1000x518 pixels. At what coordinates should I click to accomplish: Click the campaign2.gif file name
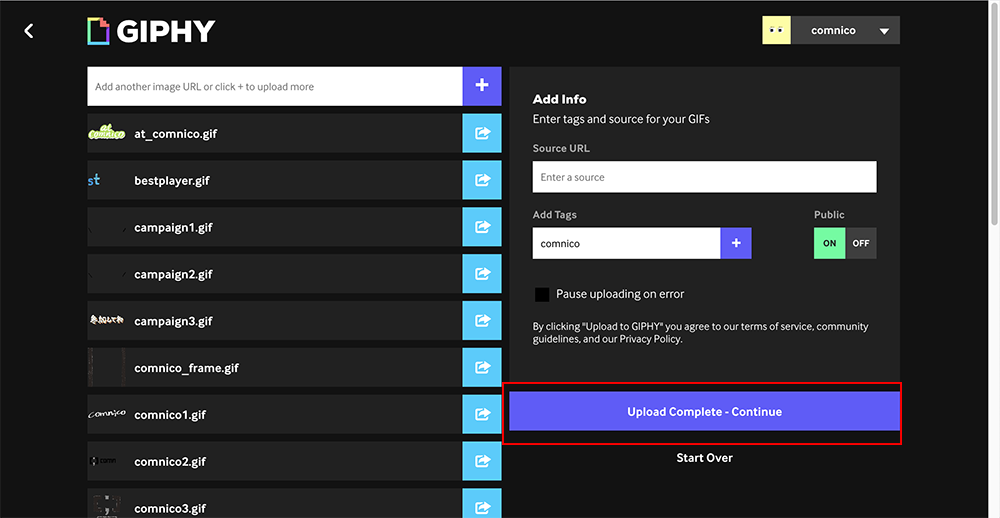pyautogui.click(x=173, y=274)
